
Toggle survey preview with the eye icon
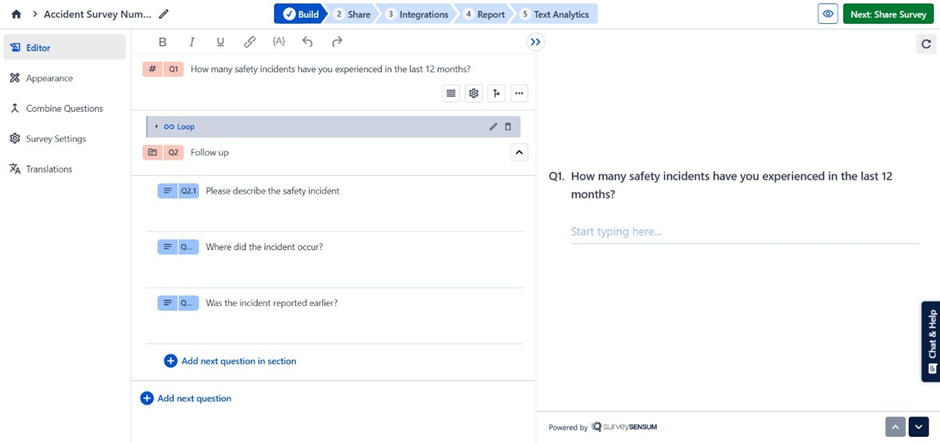pos(828,14)
